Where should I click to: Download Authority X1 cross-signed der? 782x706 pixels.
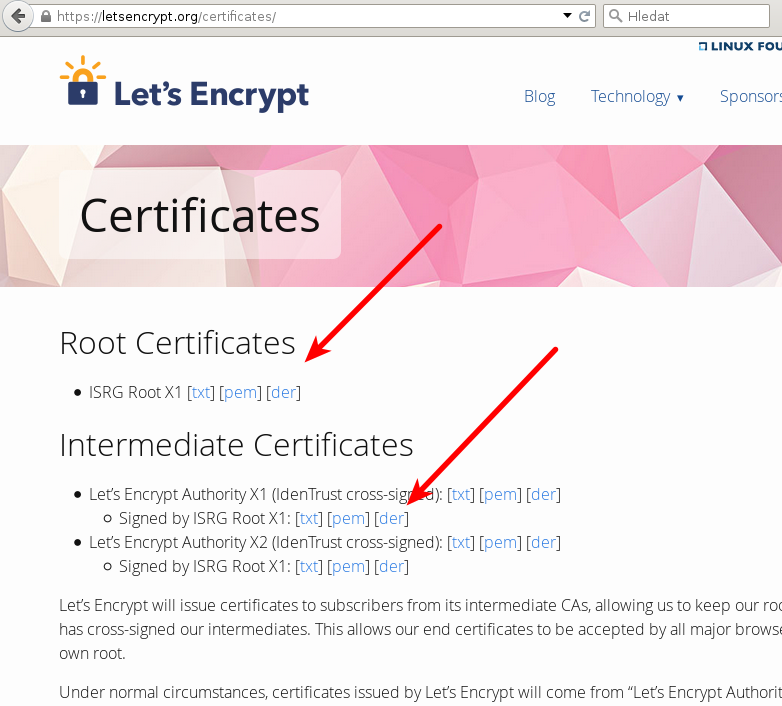coord(543,494)
